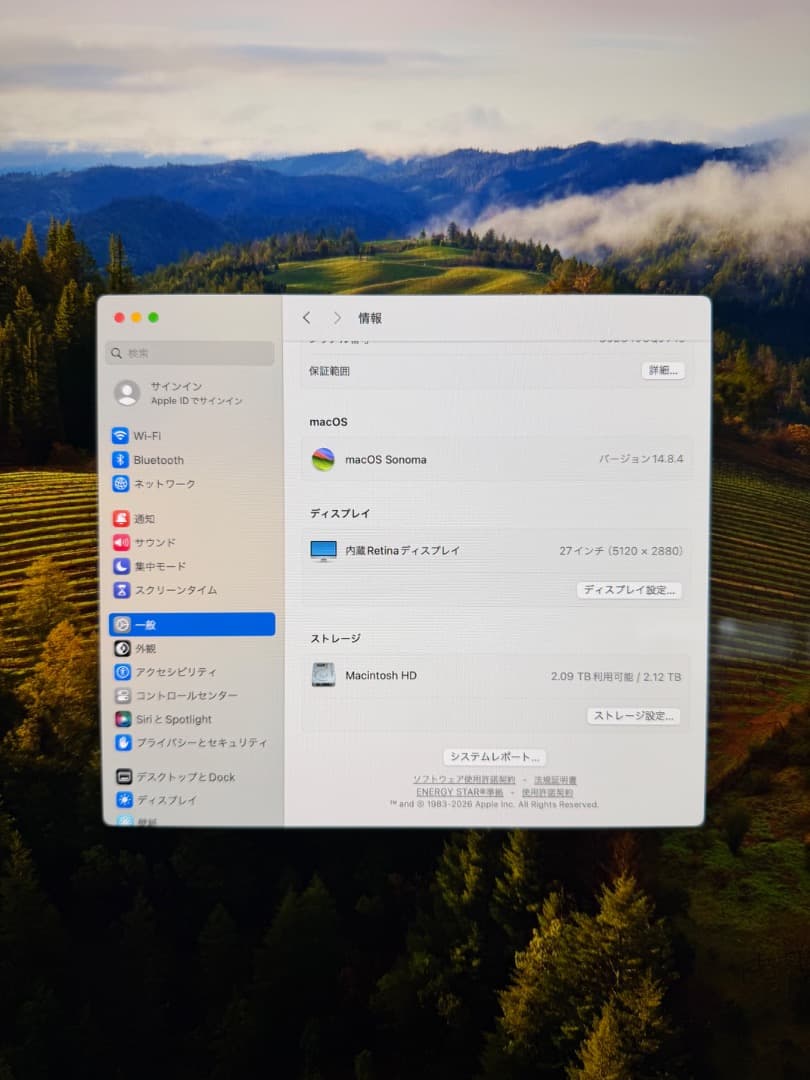The image size is (810, 1080).
Task: Click the 一般 general gear icon
Action: (122, 625)
